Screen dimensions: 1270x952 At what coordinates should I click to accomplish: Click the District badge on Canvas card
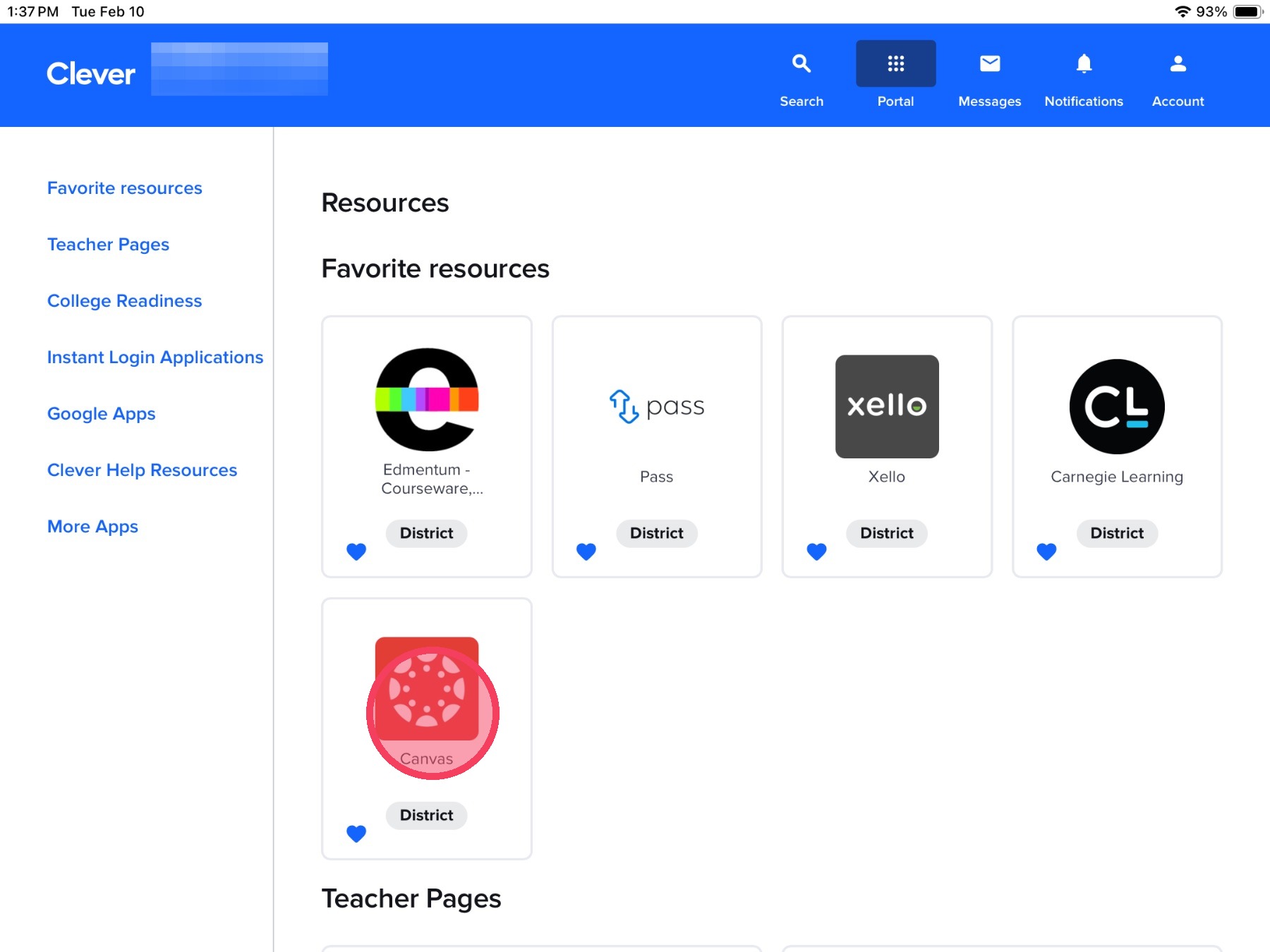(x=427, y=815)
